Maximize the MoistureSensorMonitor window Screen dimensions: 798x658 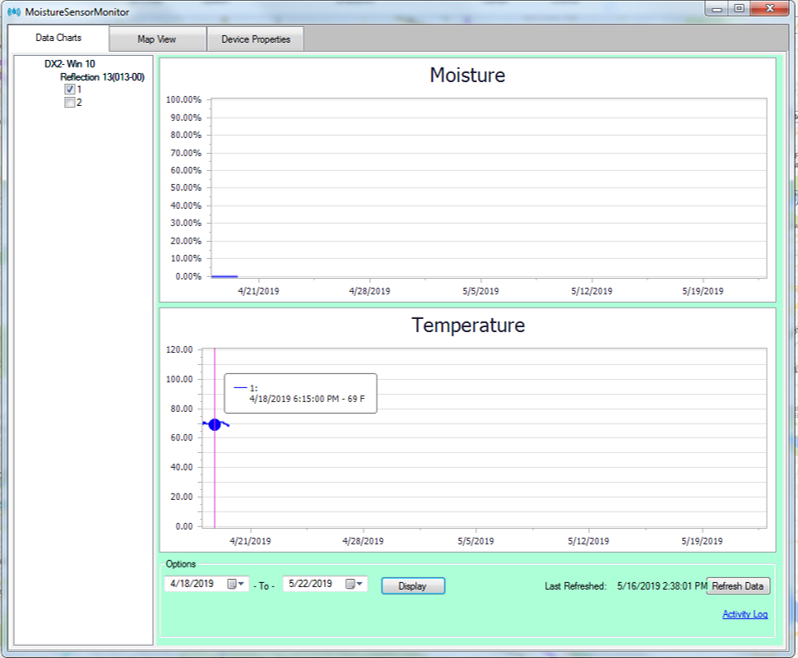739,9
